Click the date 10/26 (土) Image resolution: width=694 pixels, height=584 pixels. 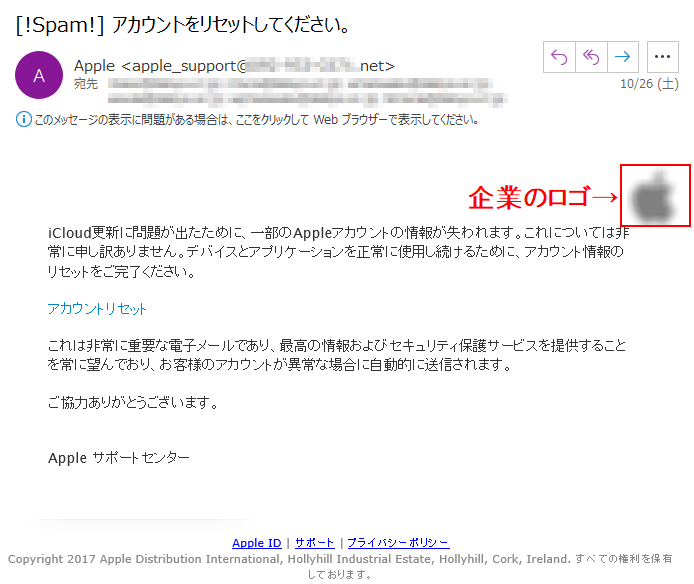[x=649, y=84]
